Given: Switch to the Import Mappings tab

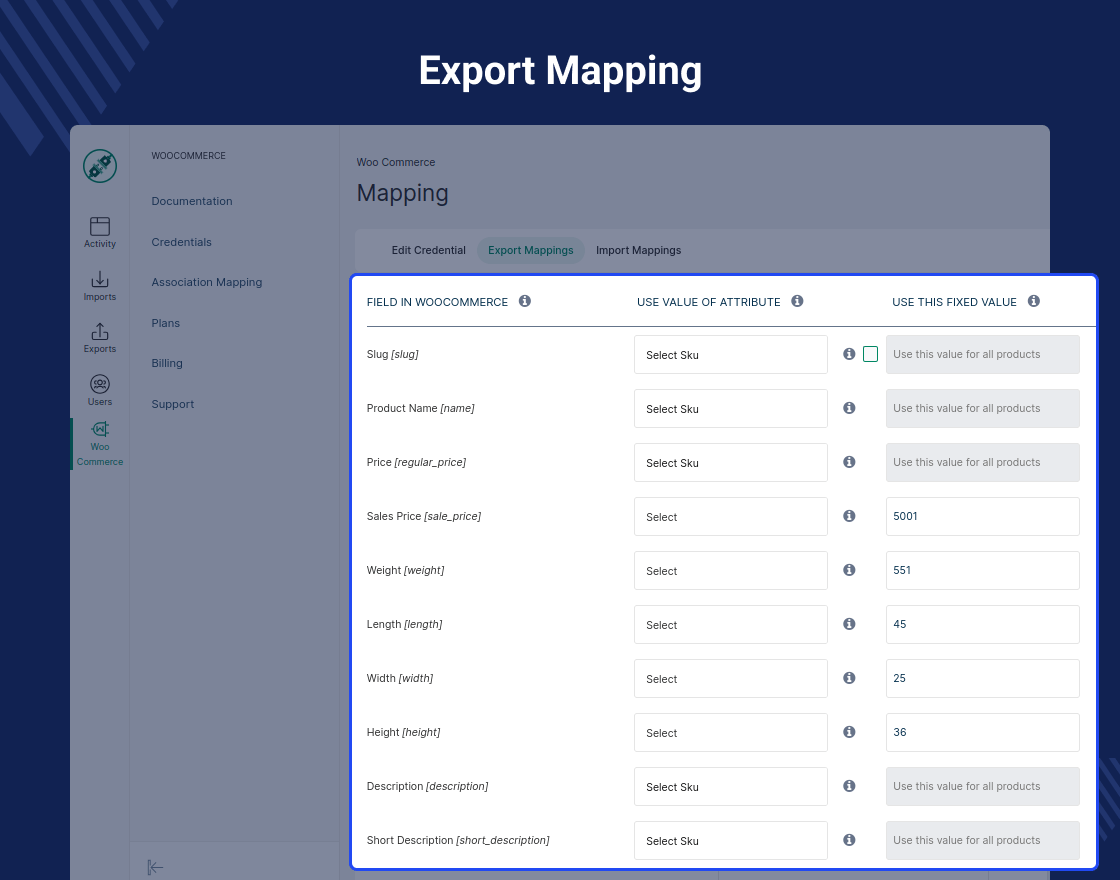Looking at the screenshot, I should [639, 250].
